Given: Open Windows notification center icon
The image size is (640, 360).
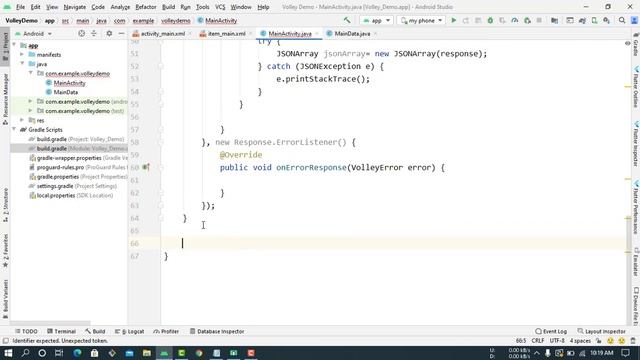Looking at the screenshot, I should click(x=625, y=353).
